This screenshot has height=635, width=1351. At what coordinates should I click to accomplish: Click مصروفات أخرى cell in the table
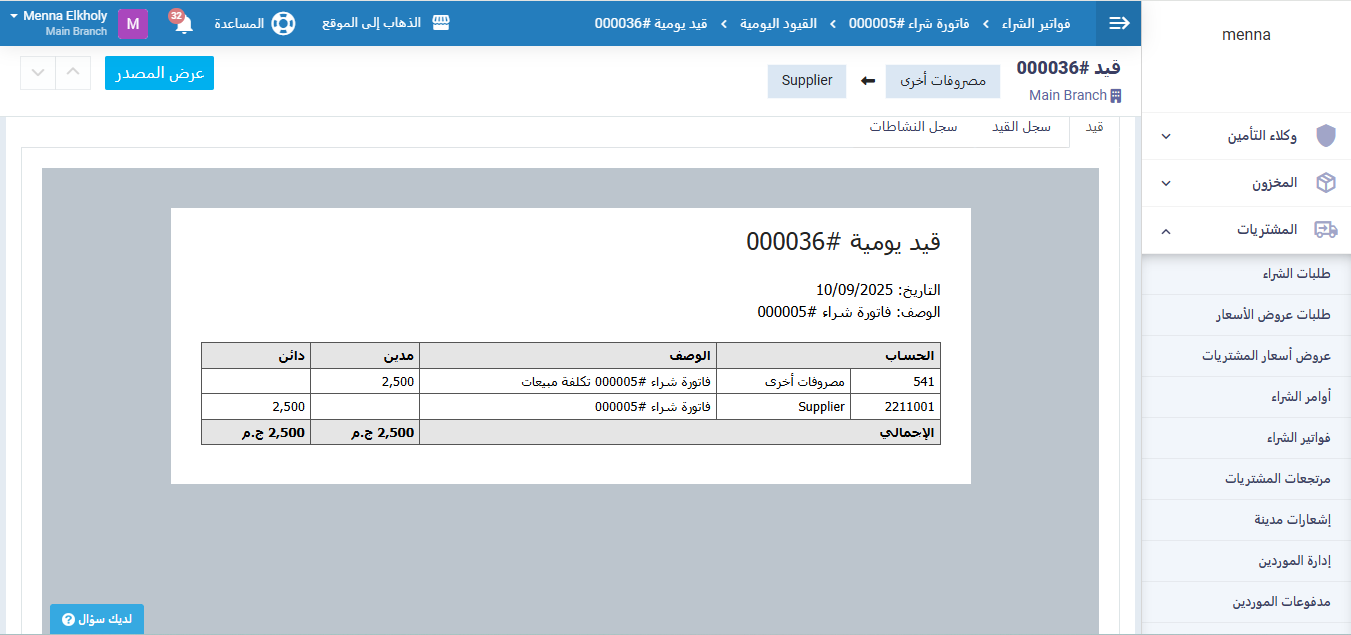tap(784, 381)
